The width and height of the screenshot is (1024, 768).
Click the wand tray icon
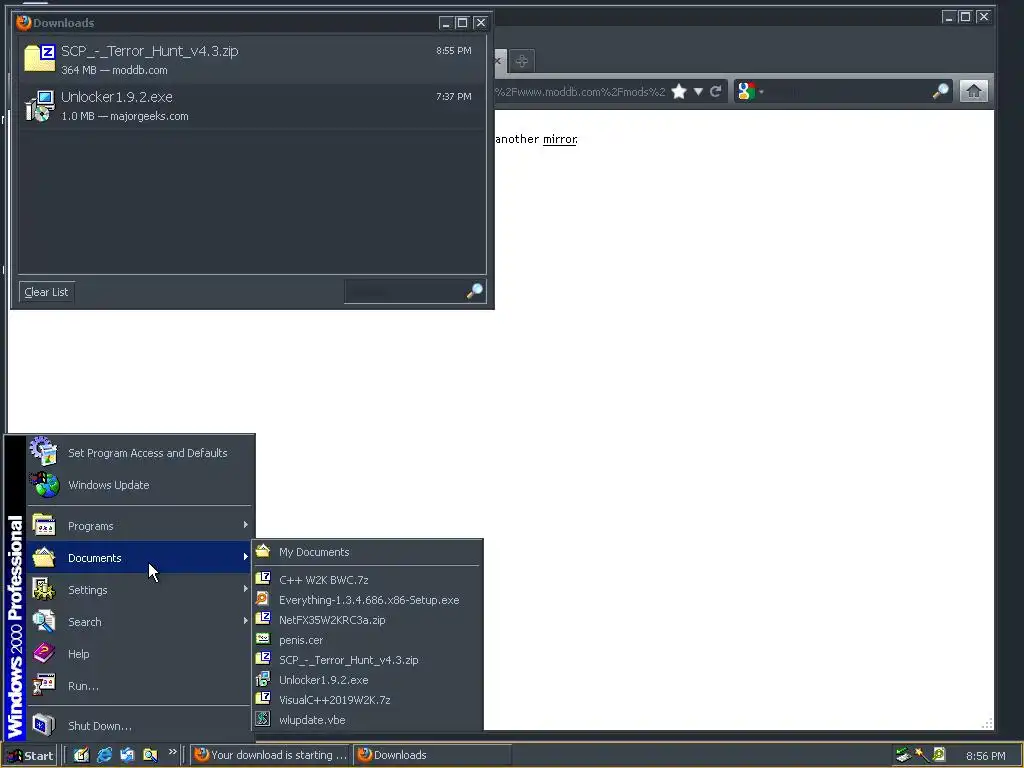click(921, 755)
